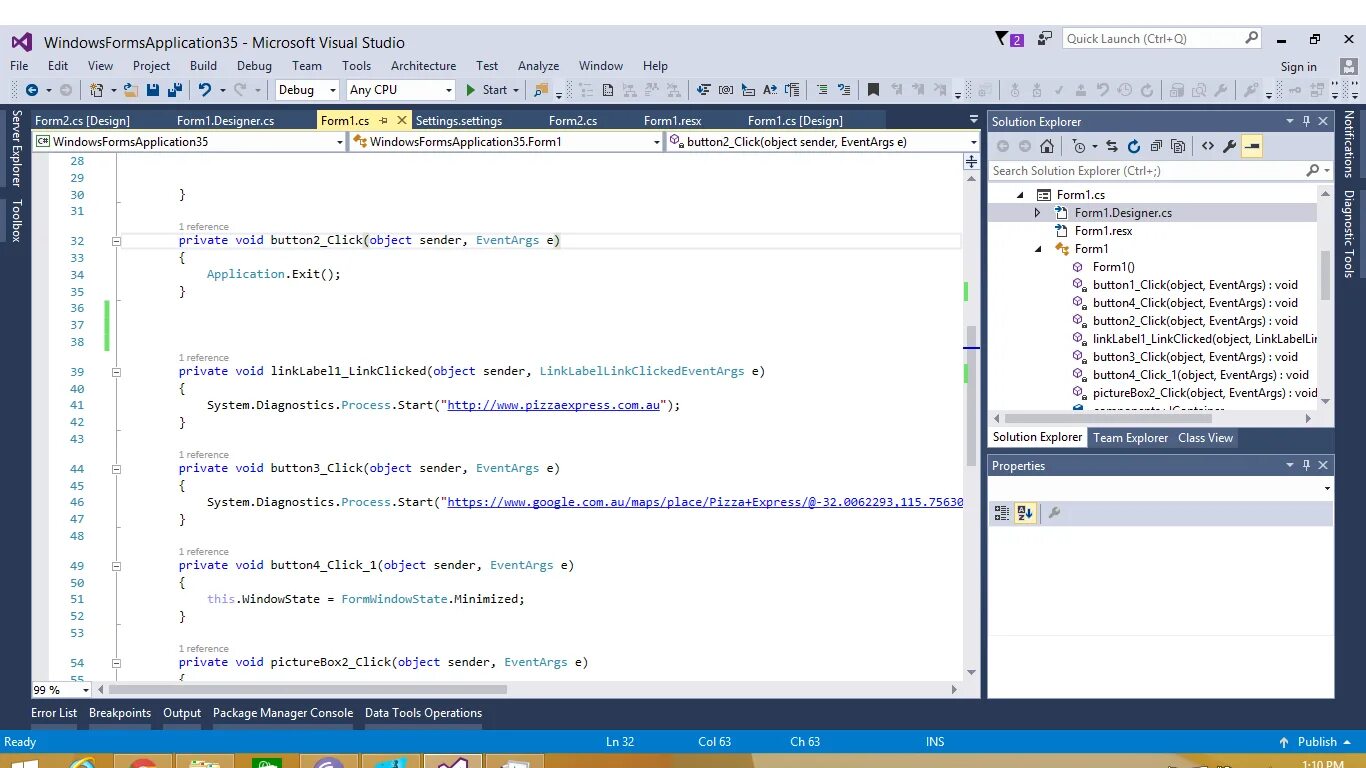This screenshot has height=768, width=1366.
Task: Open the Server Explorer side tab
Action: point(16,148)
